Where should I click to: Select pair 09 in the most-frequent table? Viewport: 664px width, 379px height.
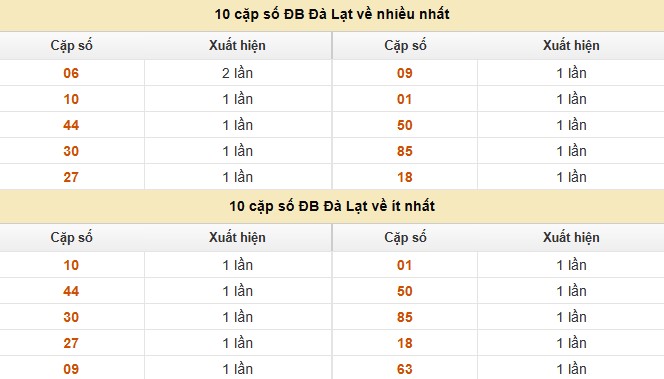404,73
